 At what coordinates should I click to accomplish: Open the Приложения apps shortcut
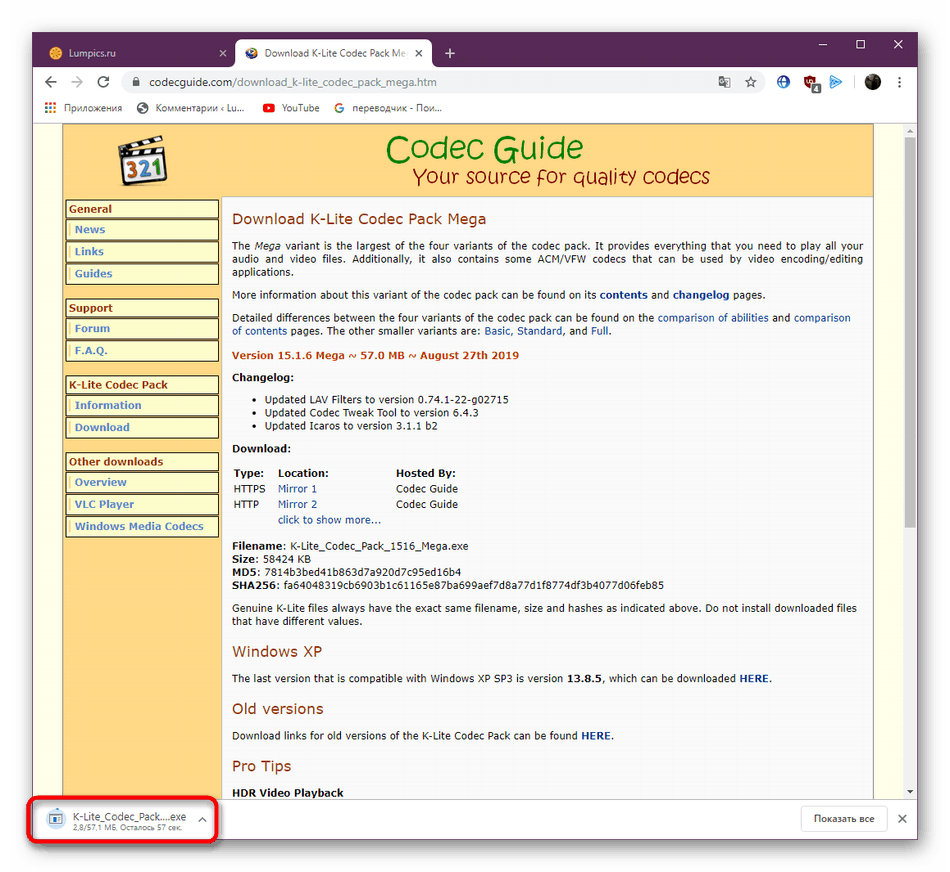coord(83,108)
